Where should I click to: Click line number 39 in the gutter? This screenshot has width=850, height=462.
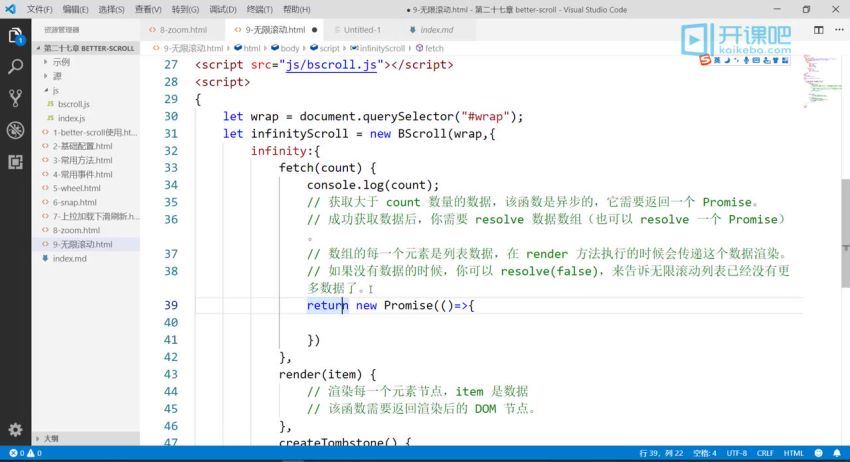point(171,305)
